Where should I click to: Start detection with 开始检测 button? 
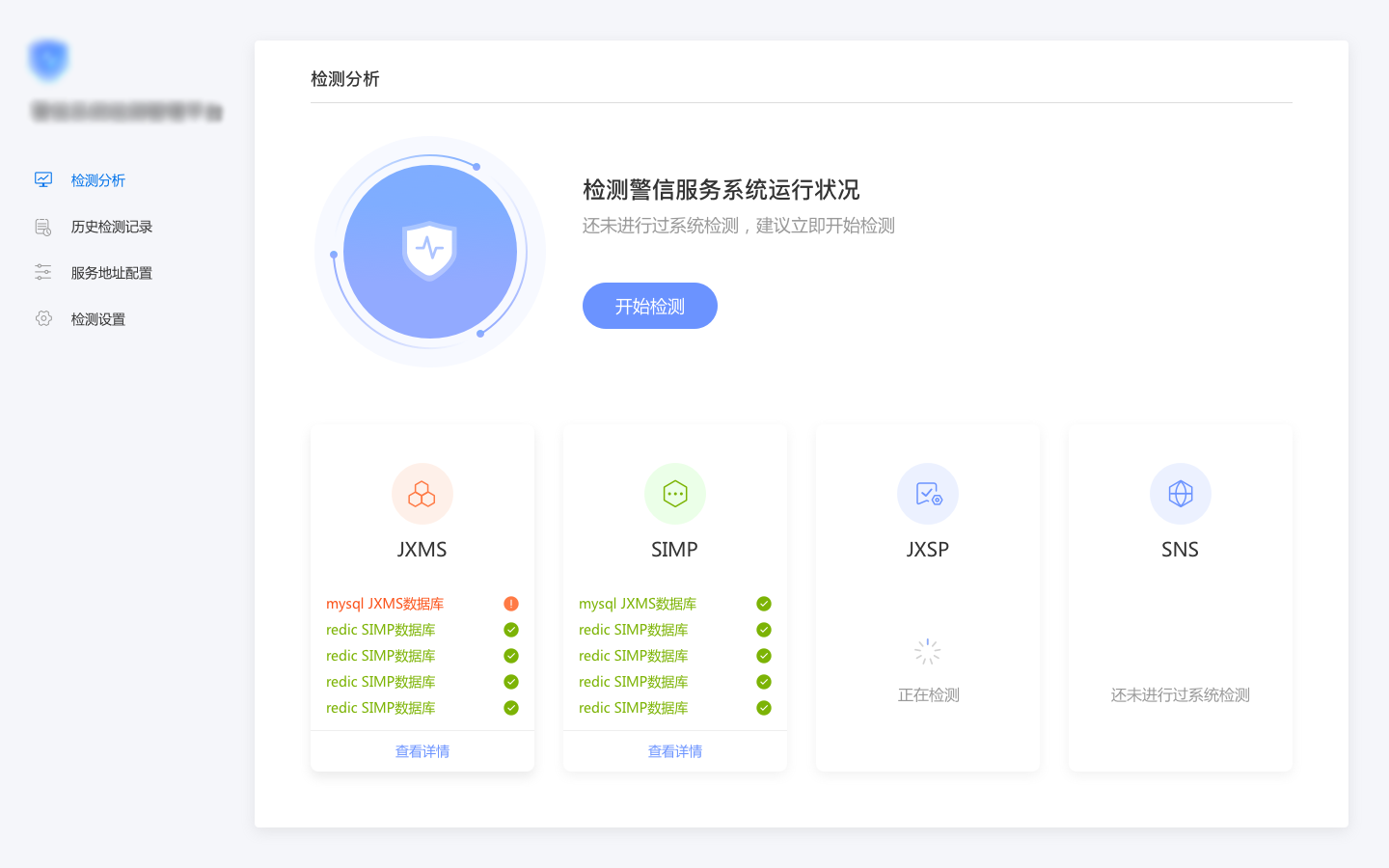[x=650, y=306]
